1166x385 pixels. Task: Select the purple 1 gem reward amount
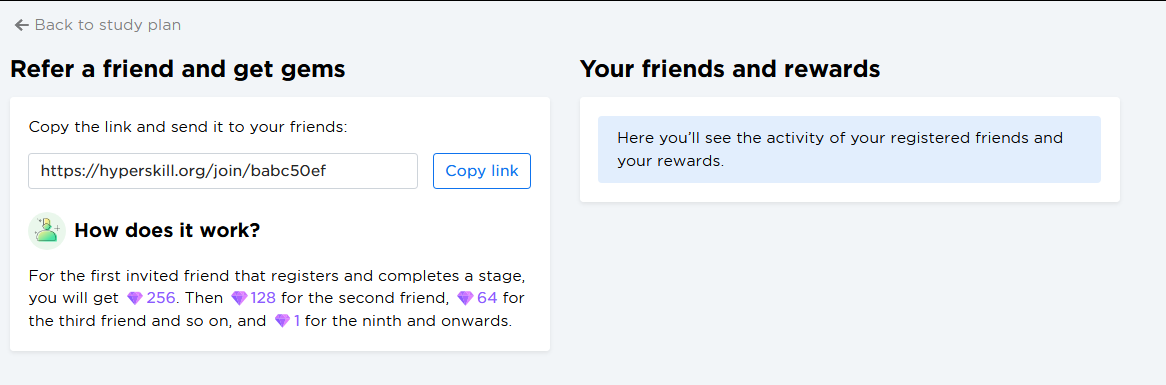coord(297,322)
